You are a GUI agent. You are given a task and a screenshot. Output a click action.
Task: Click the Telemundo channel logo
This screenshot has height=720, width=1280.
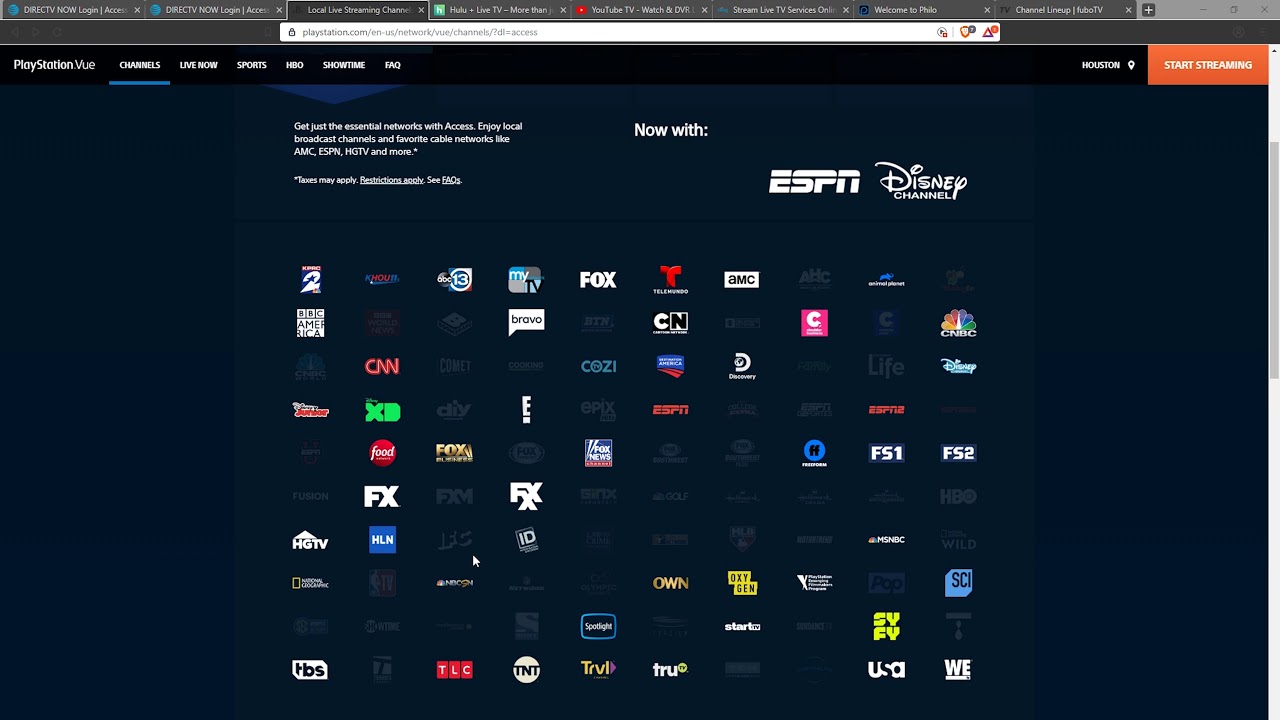(670, 279)
